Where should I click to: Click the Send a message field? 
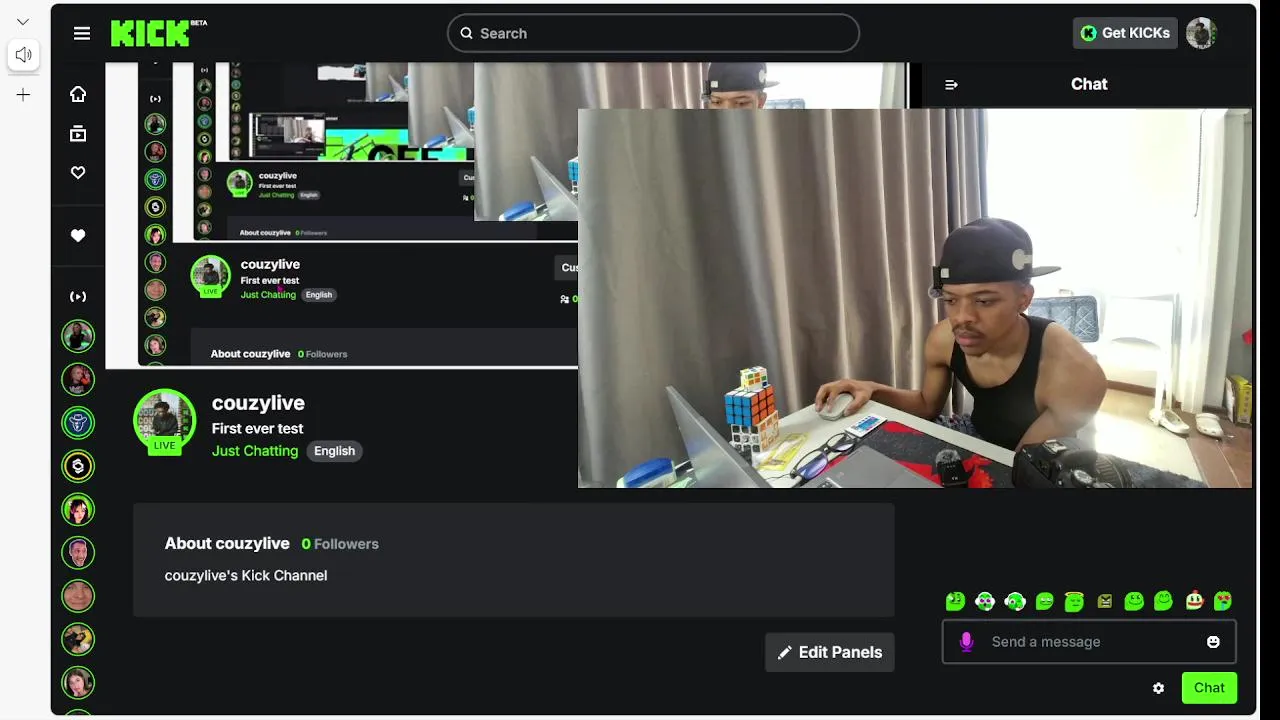pyautogui.click(x=1089, y=642)
